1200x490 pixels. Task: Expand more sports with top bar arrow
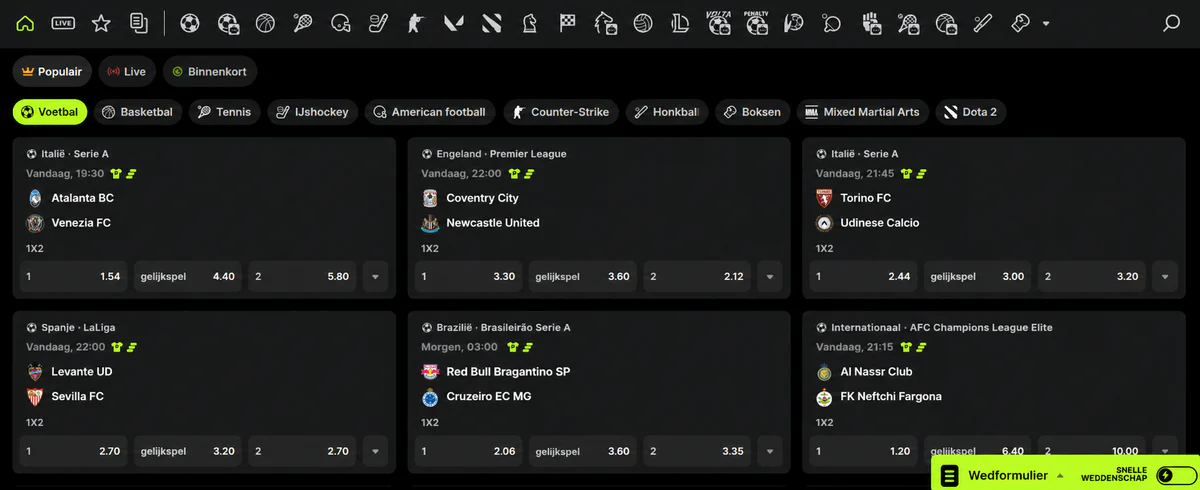(x=1046, y=23)
